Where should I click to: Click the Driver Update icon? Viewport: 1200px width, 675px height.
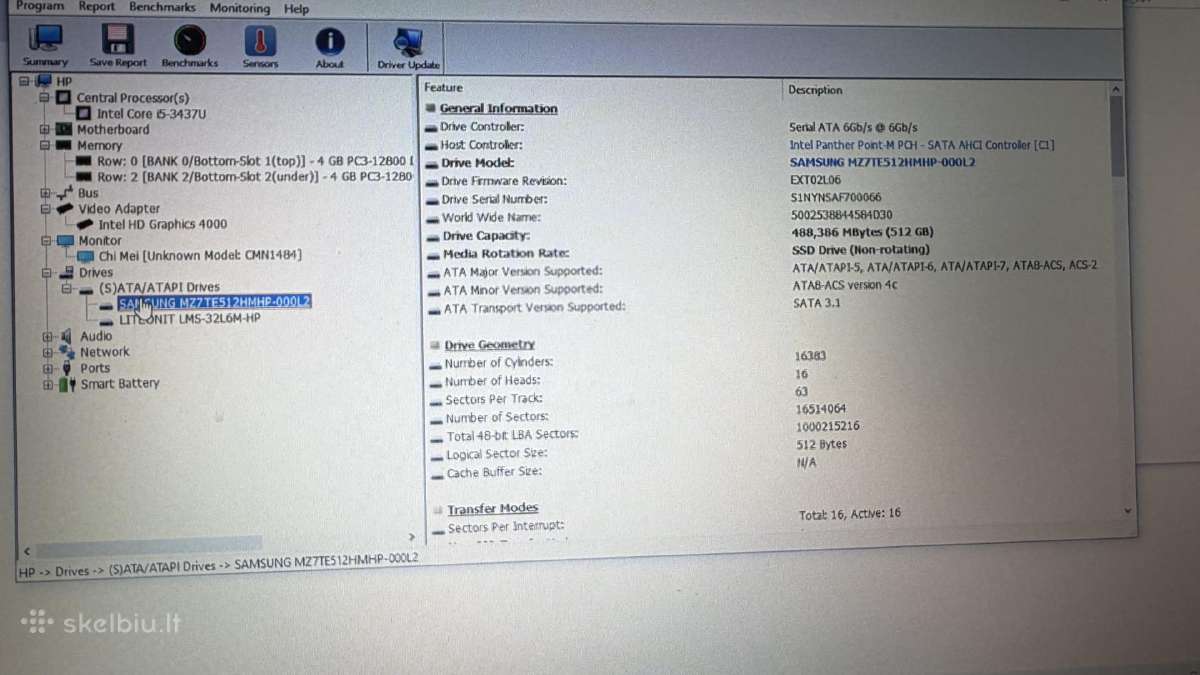408,48
